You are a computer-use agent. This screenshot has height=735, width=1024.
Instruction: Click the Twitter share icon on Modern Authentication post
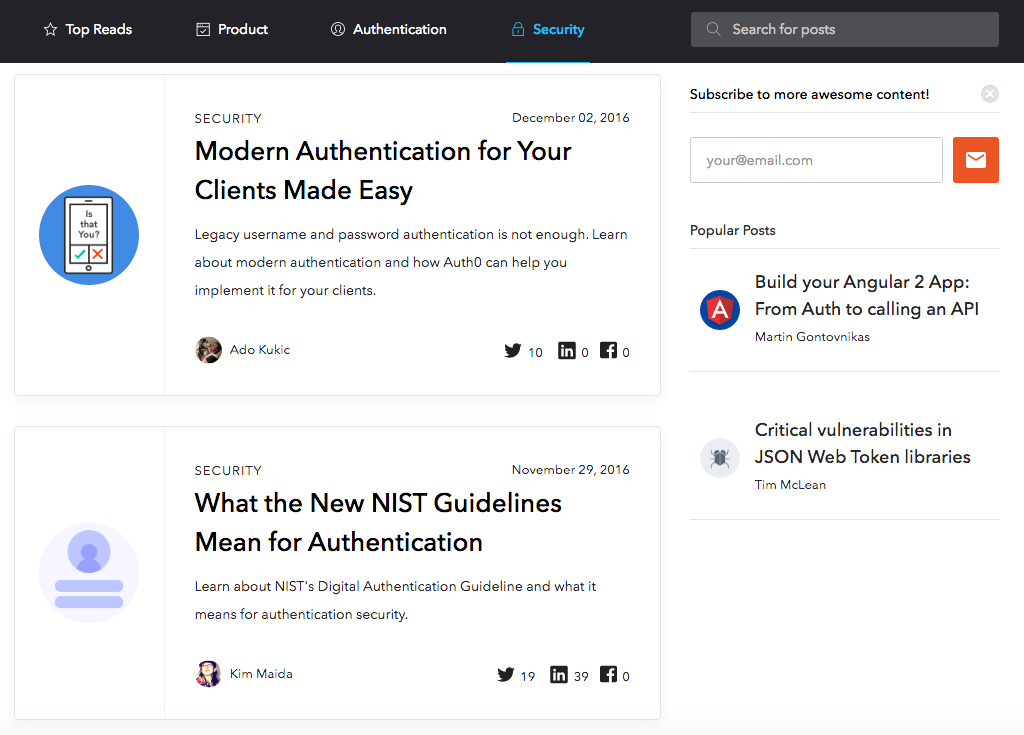click(x=513, y=350)
